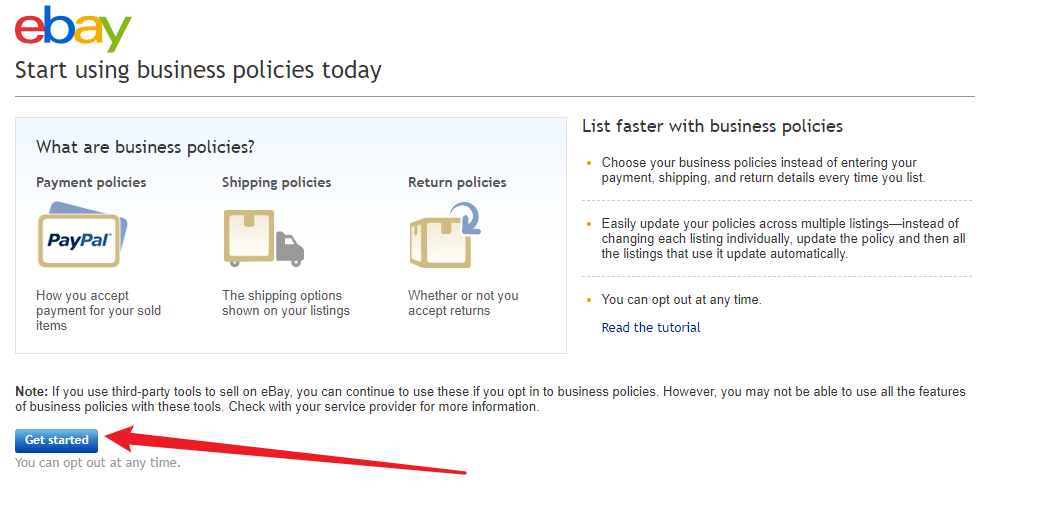
Task: Click the Note paragraph about third-party tools
Action: click(491, 399)
